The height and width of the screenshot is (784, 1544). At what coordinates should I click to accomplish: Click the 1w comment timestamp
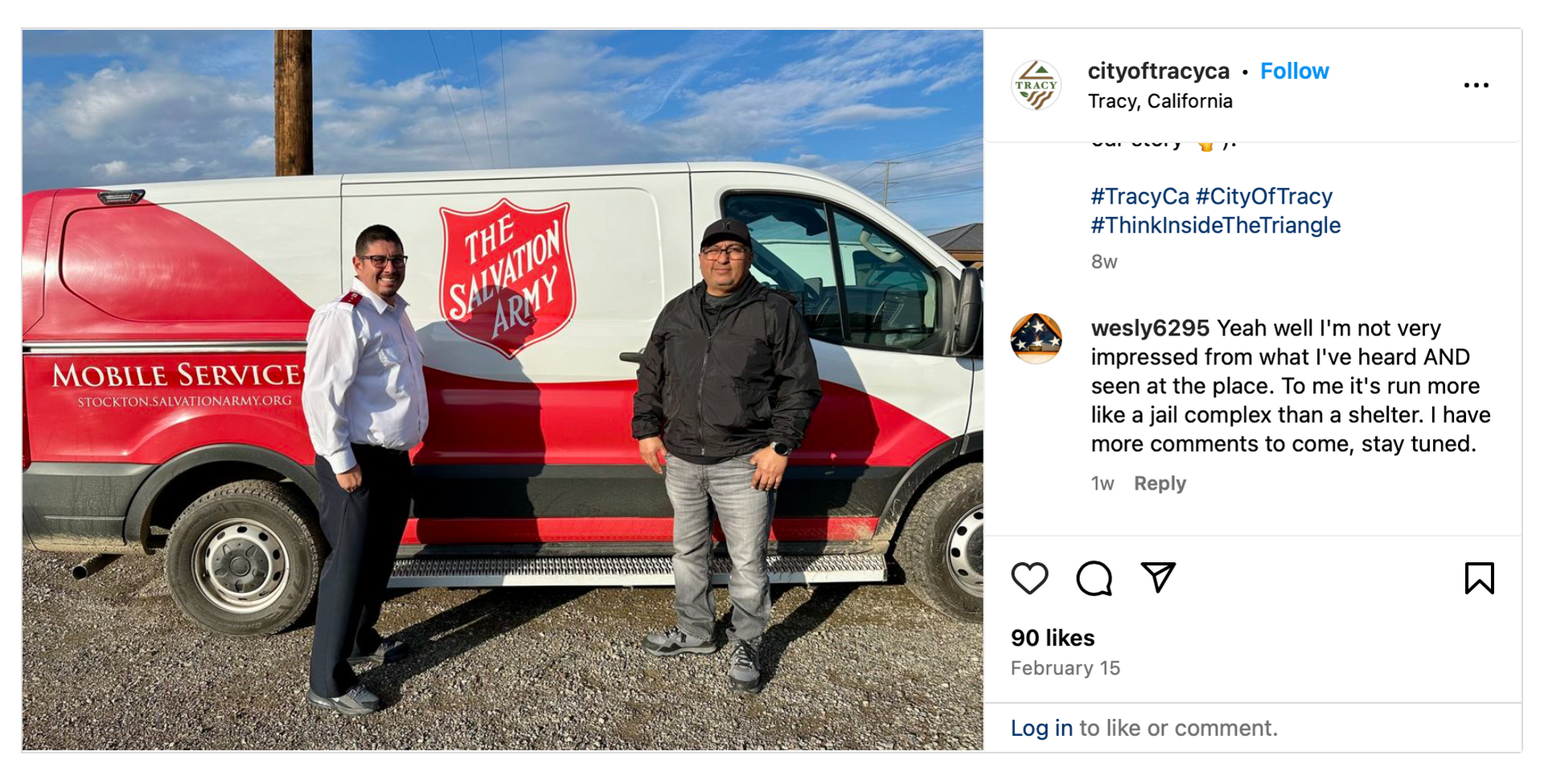[x=1103, y=483]
